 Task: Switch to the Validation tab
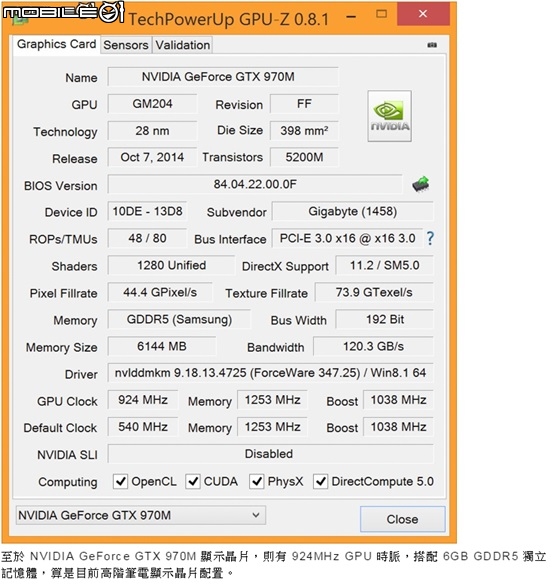point(183,45)
